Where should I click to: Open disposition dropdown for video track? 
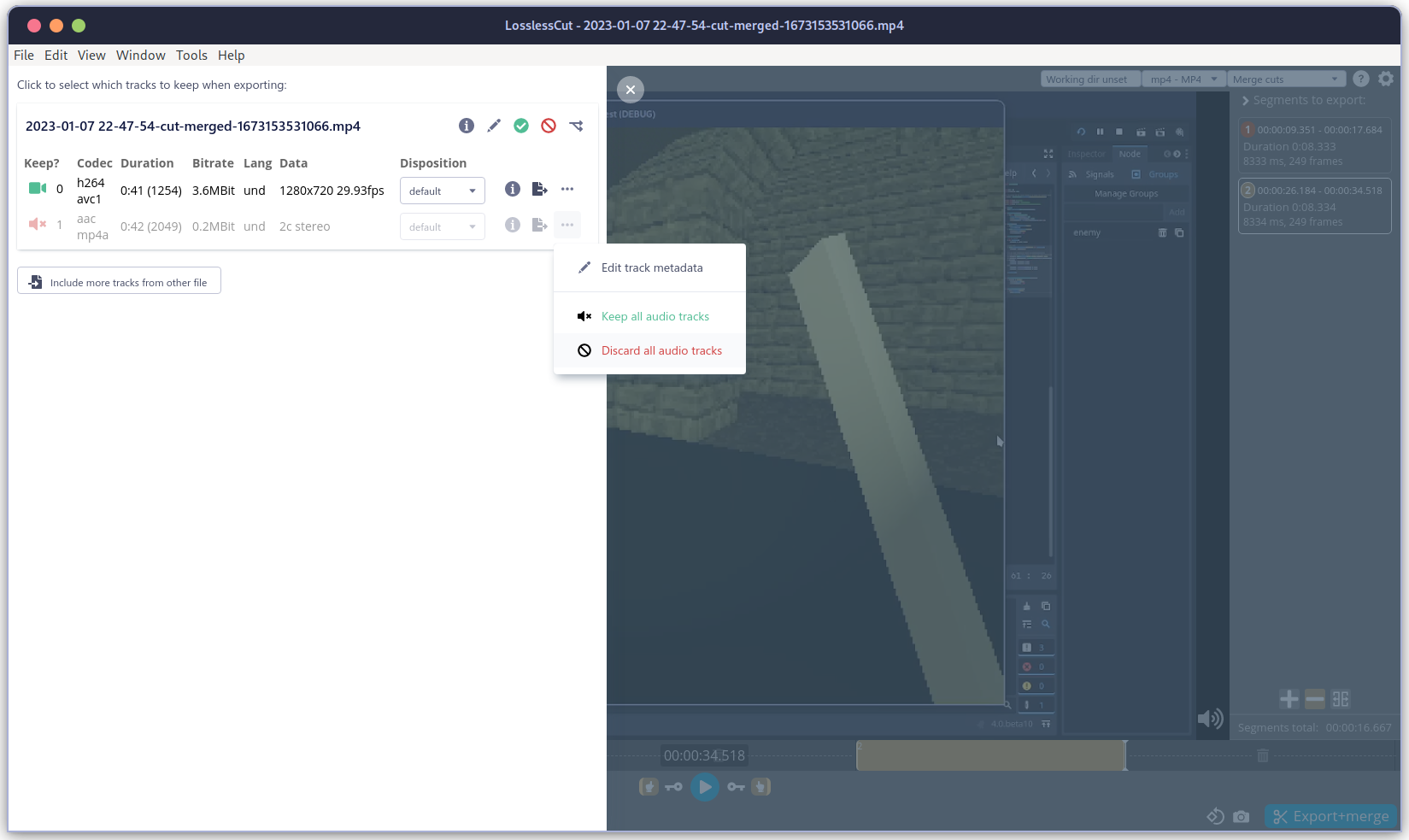442,191
